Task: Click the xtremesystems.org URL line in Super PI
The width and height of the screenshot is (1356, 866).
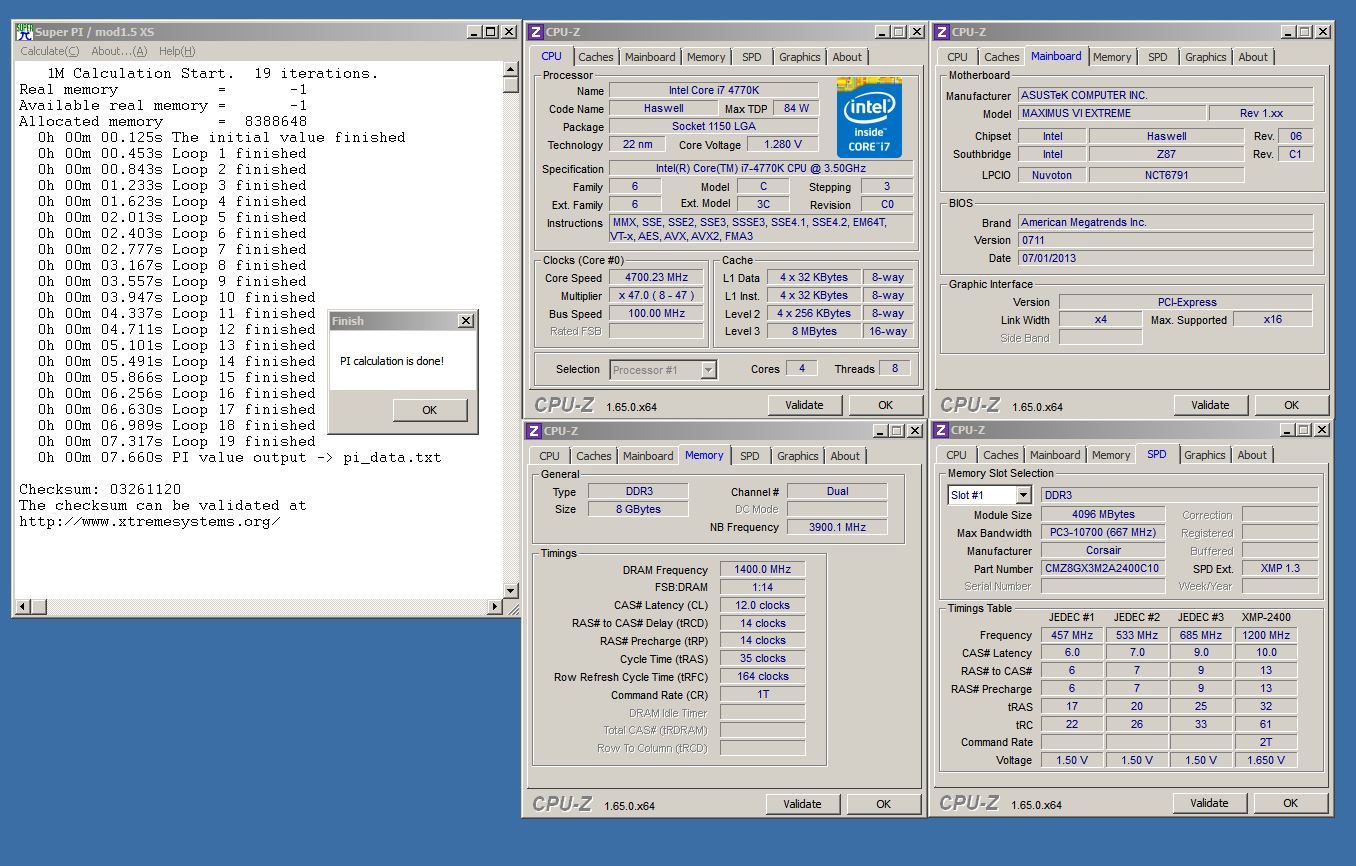Action: tap(150, 521)
